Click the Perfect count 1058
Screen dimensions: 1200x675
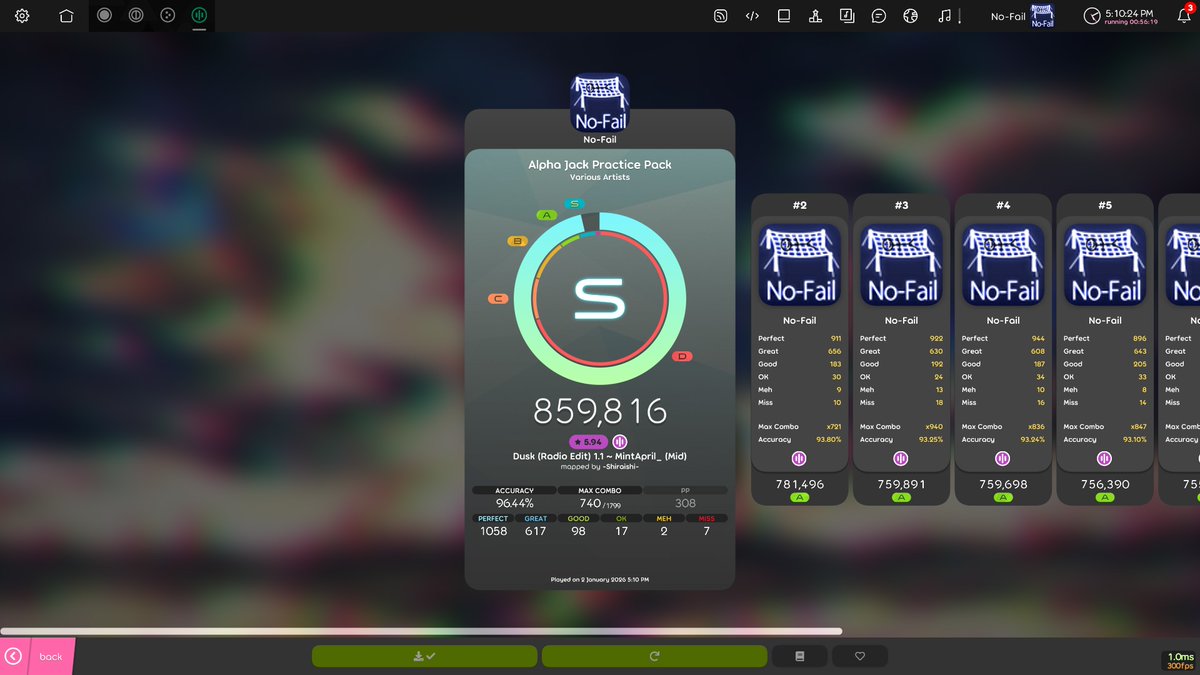[x=493, y=531]
